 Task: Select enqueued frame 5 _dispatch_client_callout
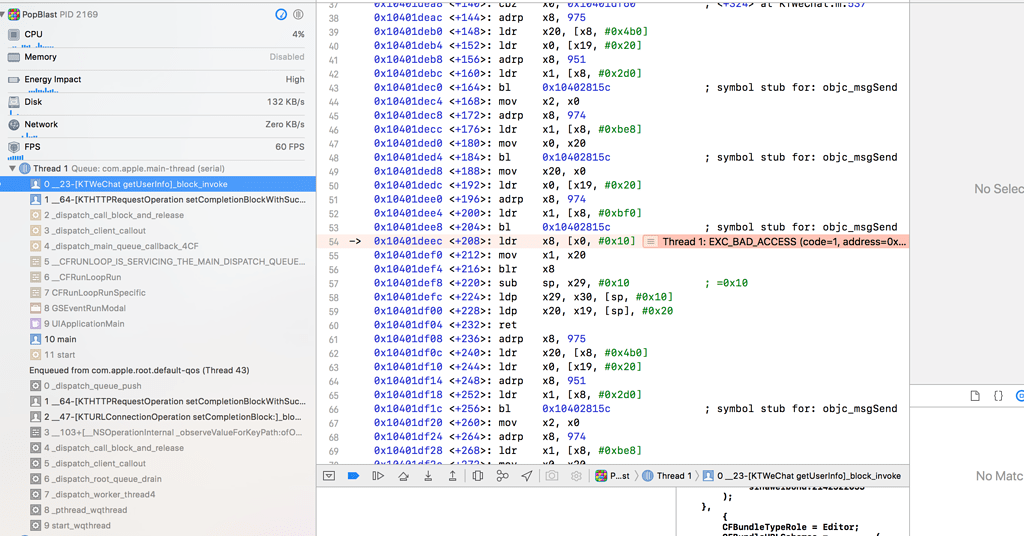pyautogui.click(x=157, y=464)
